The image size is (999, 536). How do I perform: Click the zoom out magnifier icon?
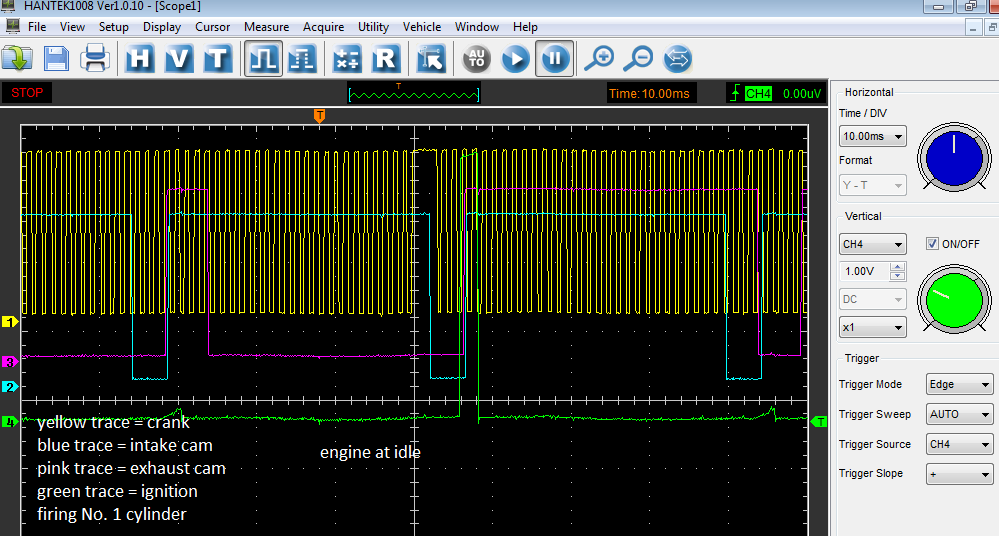coord(637,59)
